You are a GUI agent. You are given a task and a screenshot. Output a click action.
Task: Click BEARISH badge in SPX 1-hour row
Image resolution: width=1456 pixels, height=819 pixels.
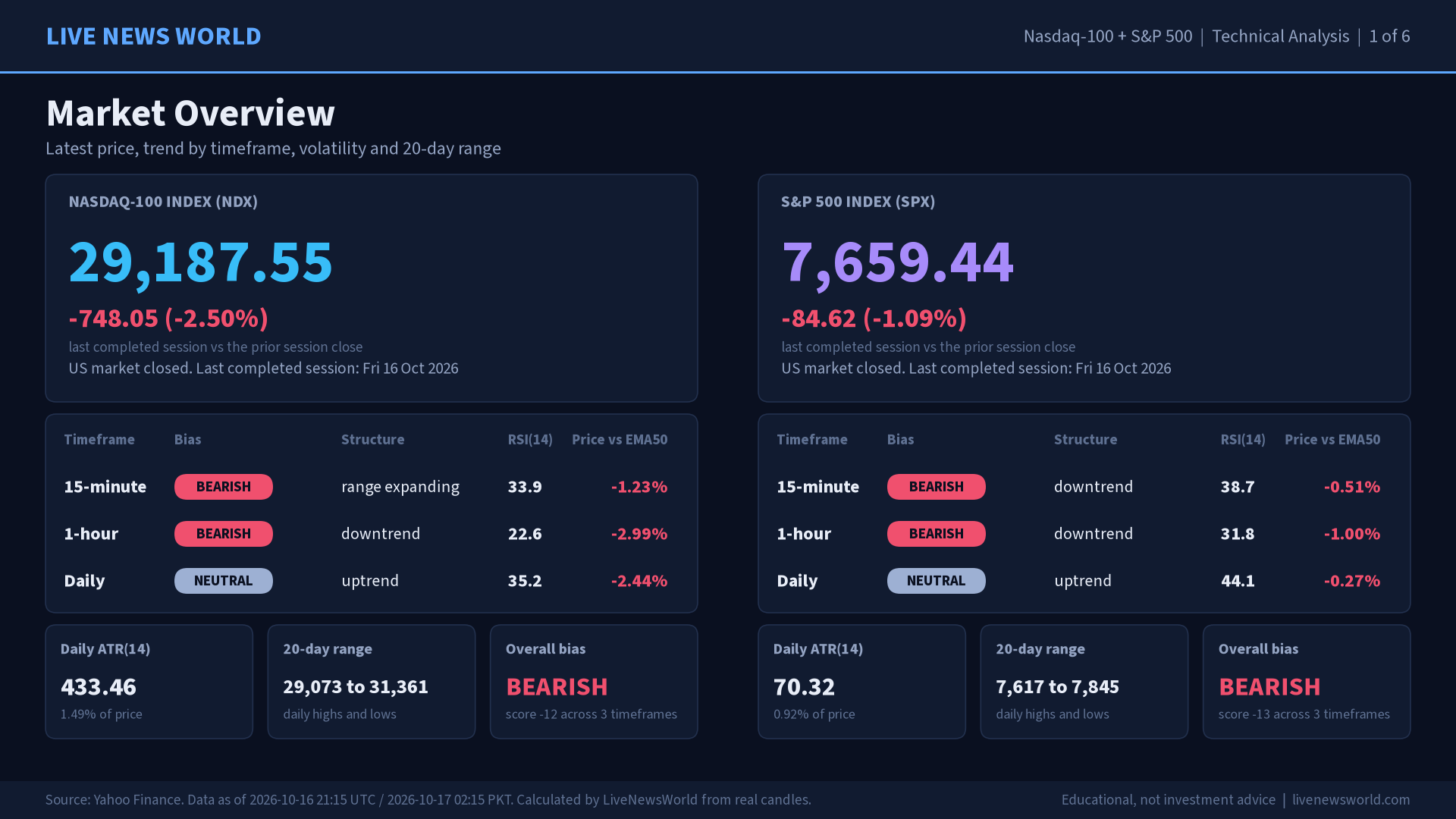click(x=937, y=534)
